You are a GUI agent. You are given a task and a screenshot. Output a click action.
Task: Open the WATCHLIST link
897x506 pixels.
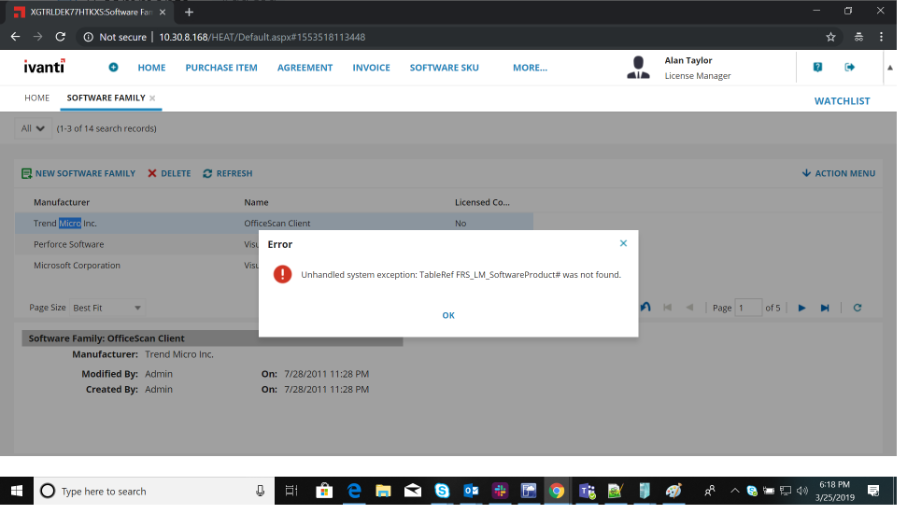point(842,101)
